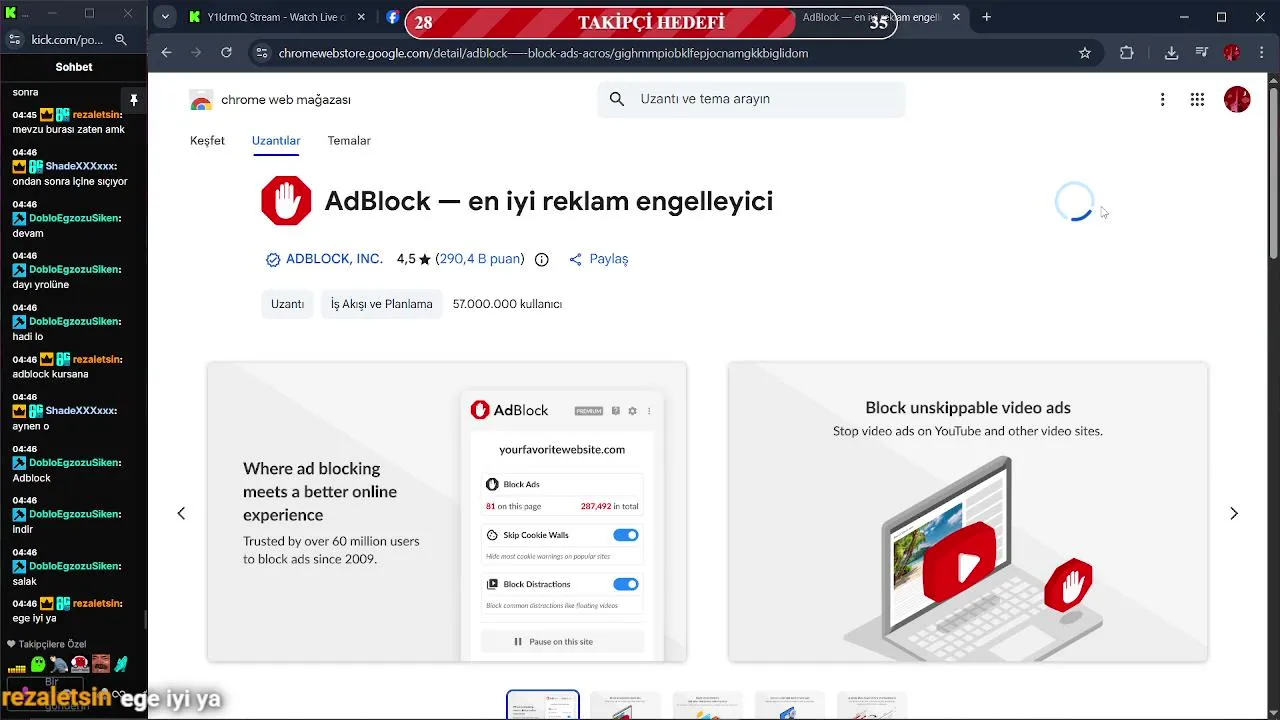Select the green blob emote in chat
This screenshot has height=720, width=1280.
tap(38, 664)
